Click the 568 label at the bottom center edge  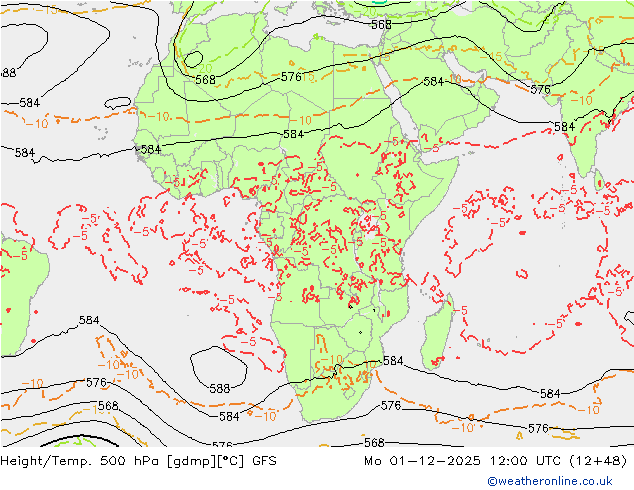tap(374, 443)
